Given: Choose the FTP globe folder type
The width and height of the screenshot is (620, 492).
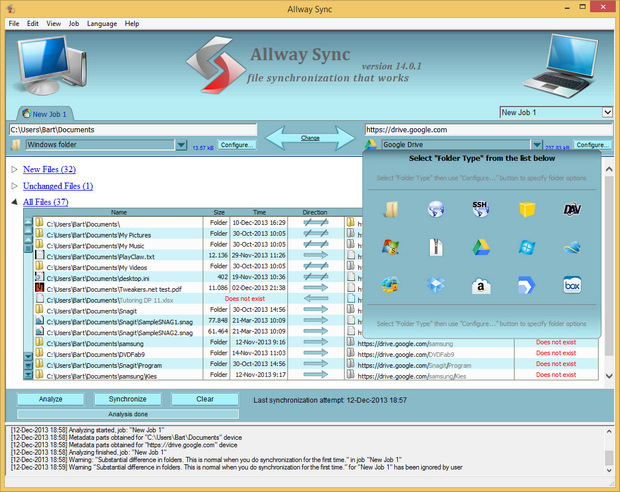Looking at the screenshot, I should tap(436, 209).
